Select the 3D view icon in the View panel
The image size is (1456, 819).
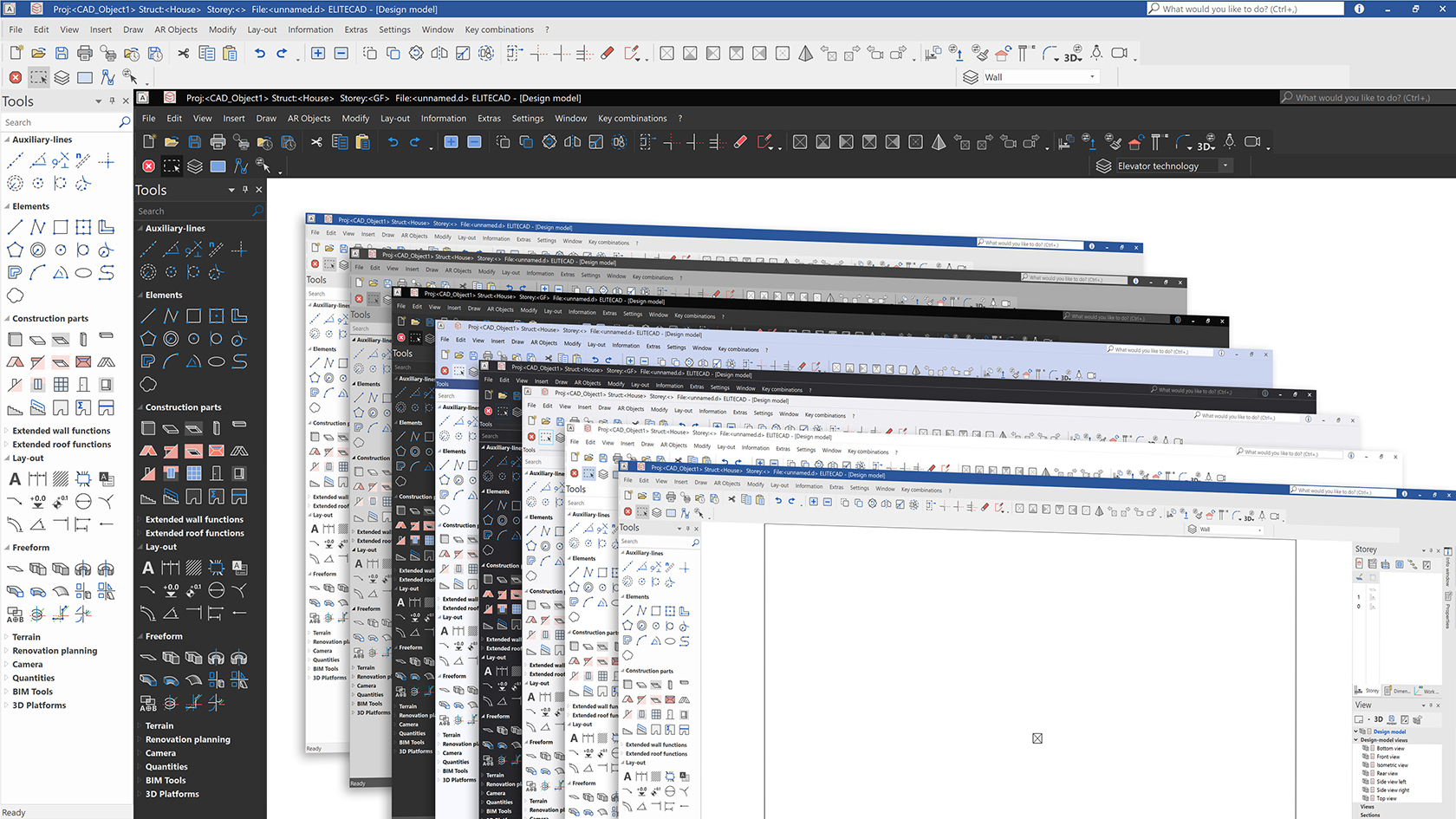click(1378, 718)
